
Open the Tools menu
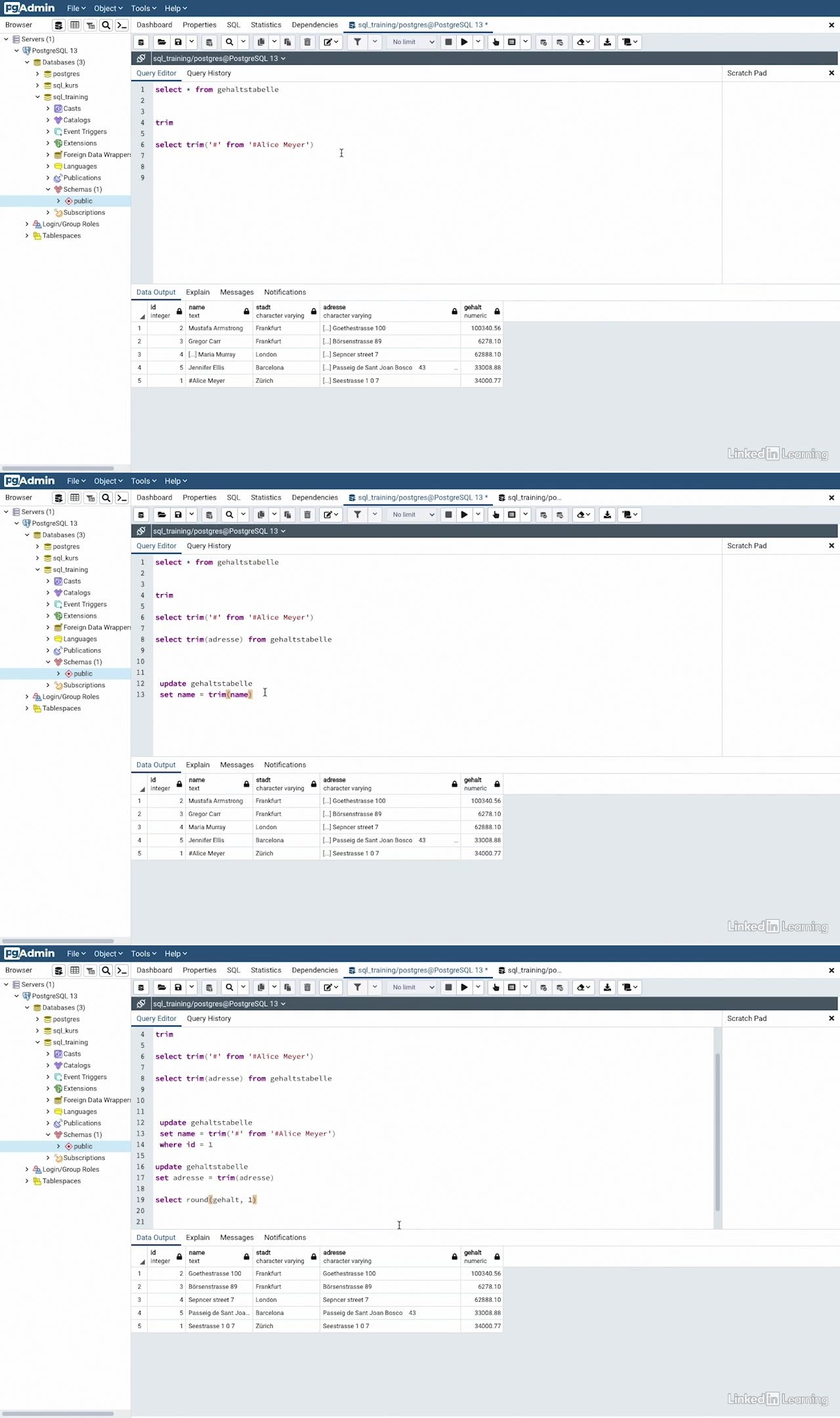[143, 9]
